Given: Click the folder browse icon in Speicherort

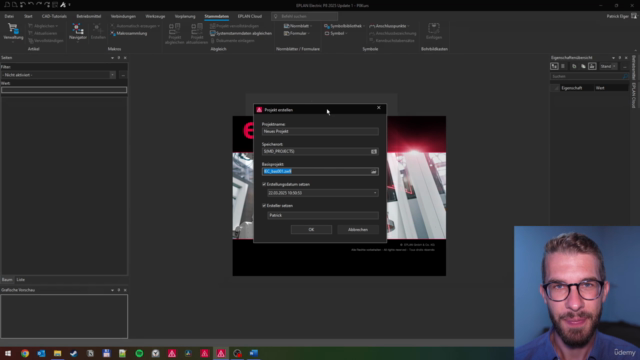Looking at the screenshot, I should pyautogui.click(x=374, y=151).
